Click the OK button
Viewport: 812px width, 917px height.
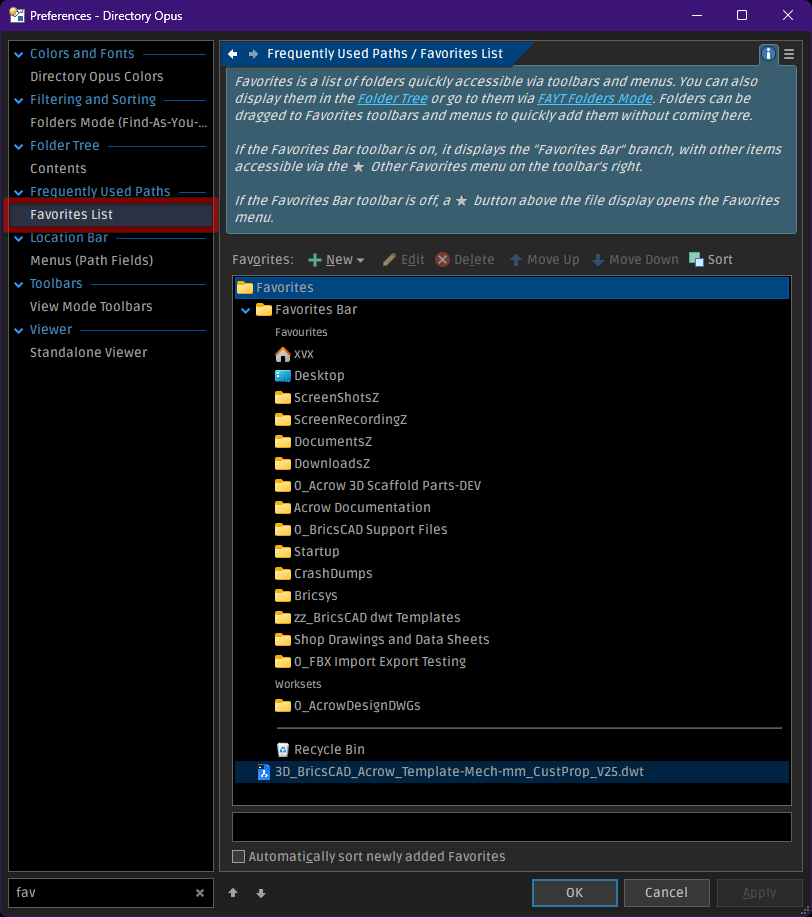click(574, 892)
